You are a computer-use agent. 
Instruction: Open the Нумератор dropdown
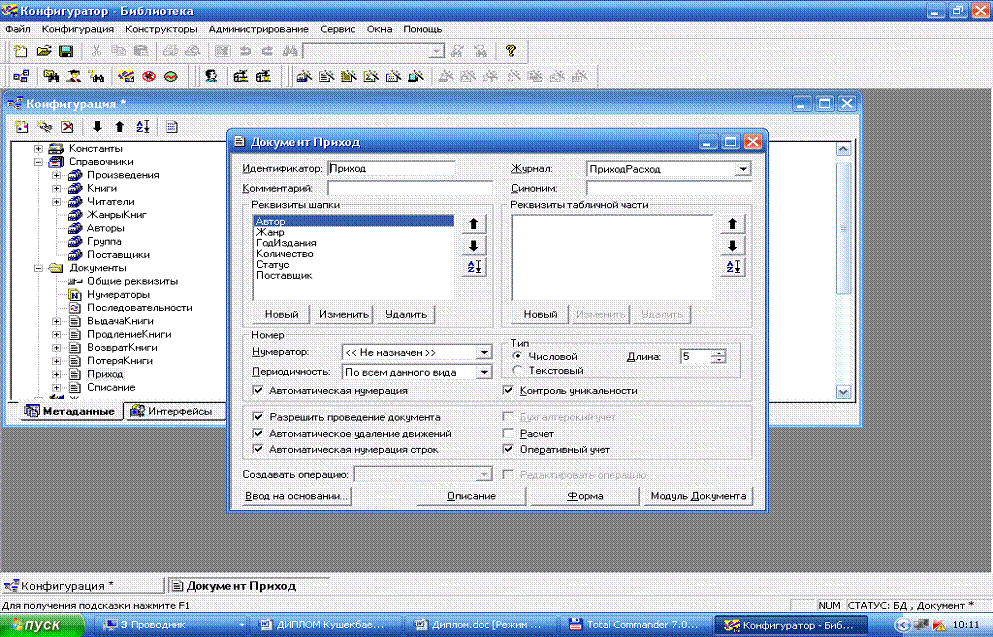coord(484,352)
